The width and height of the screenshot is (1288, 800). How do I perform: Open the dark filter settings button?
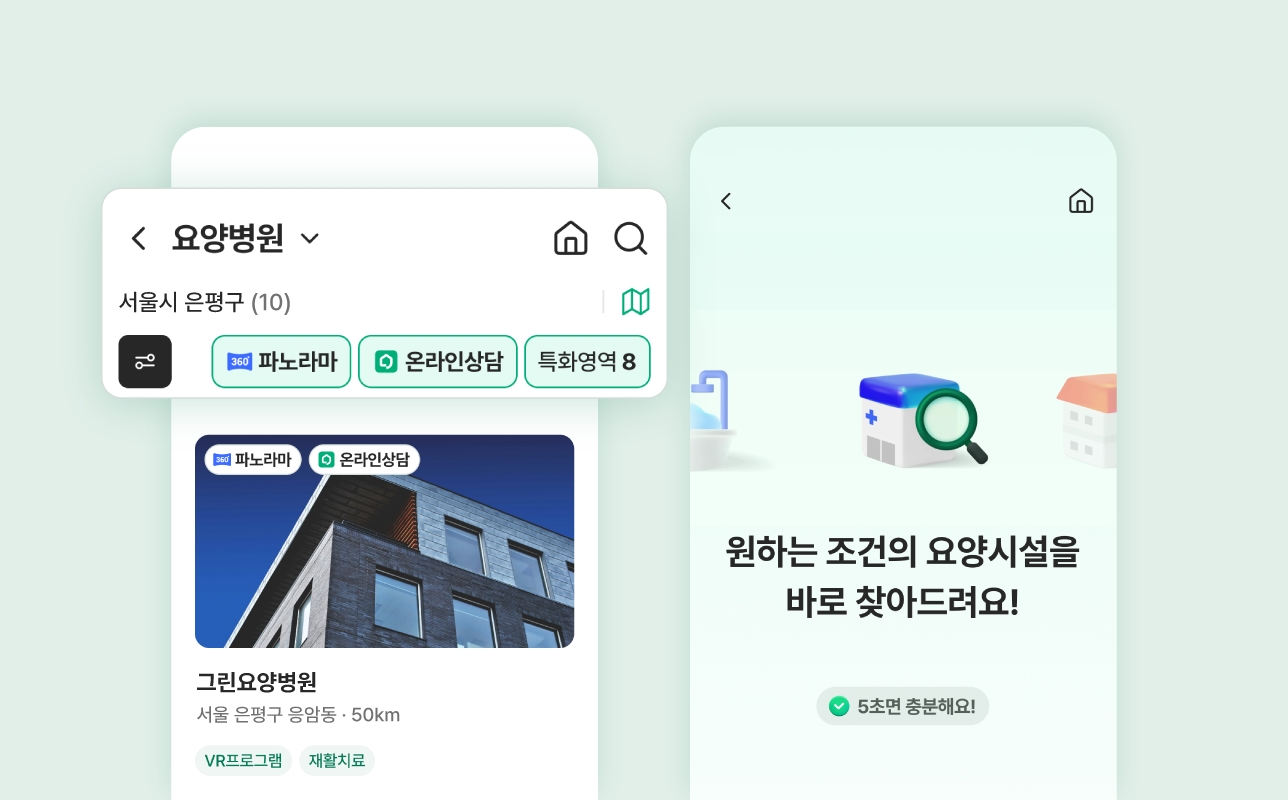click(x=145, y=361)
